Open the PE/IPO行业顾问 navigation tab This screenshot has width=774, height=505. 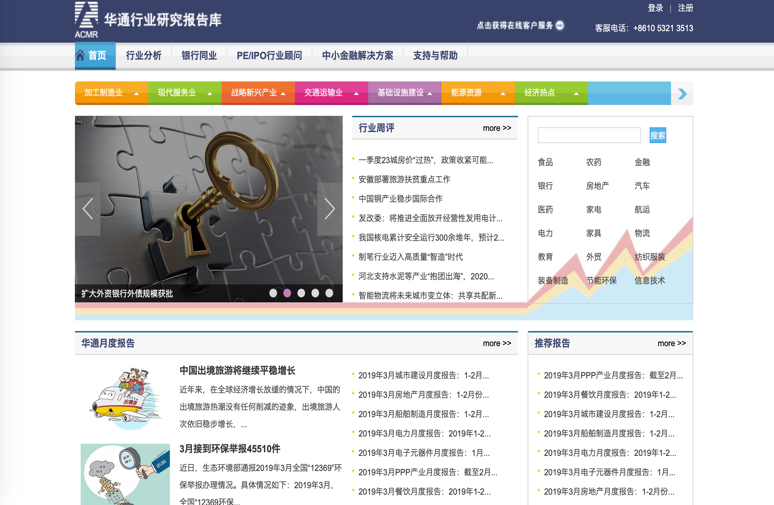coord(270,55)
